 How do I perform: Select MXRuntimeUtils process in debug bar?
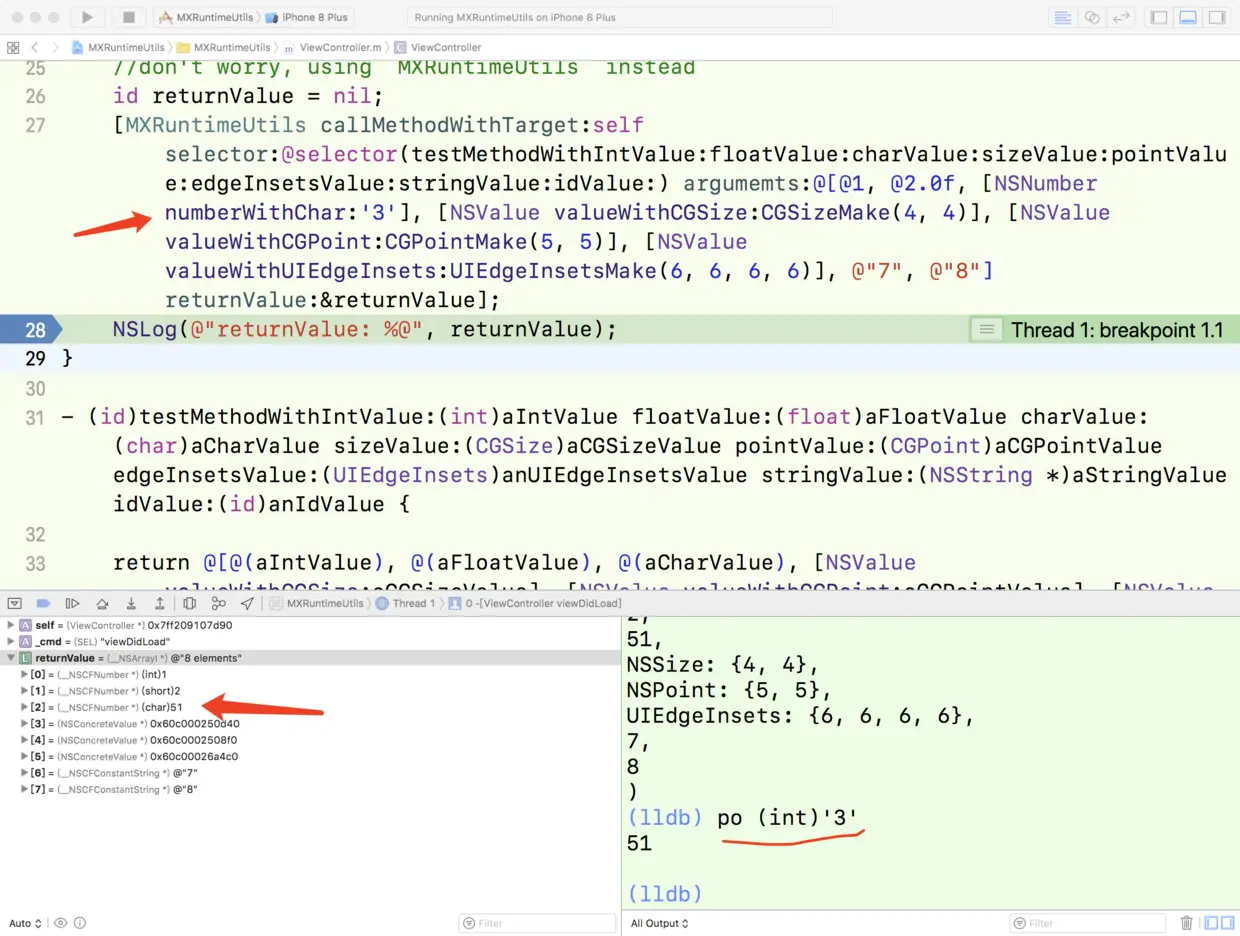[317, 603]
